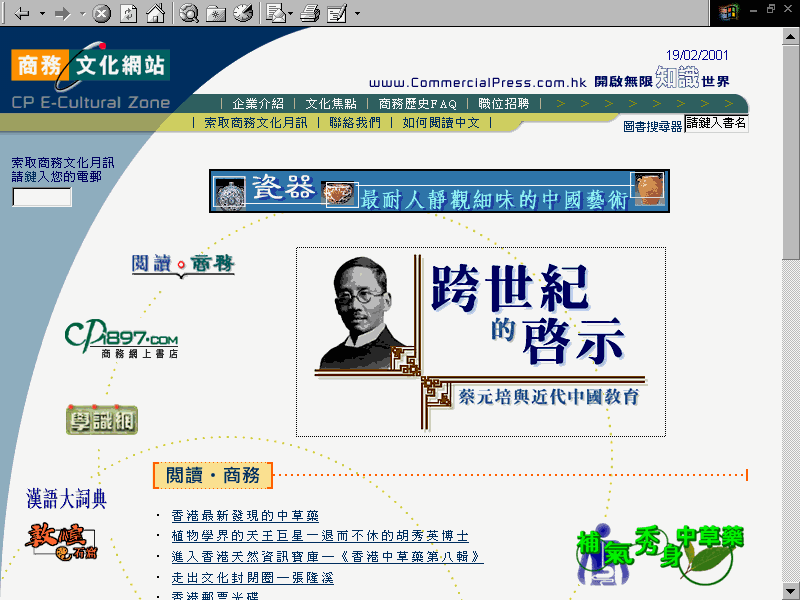Open the Favorites folder icon

coord(216,13)
